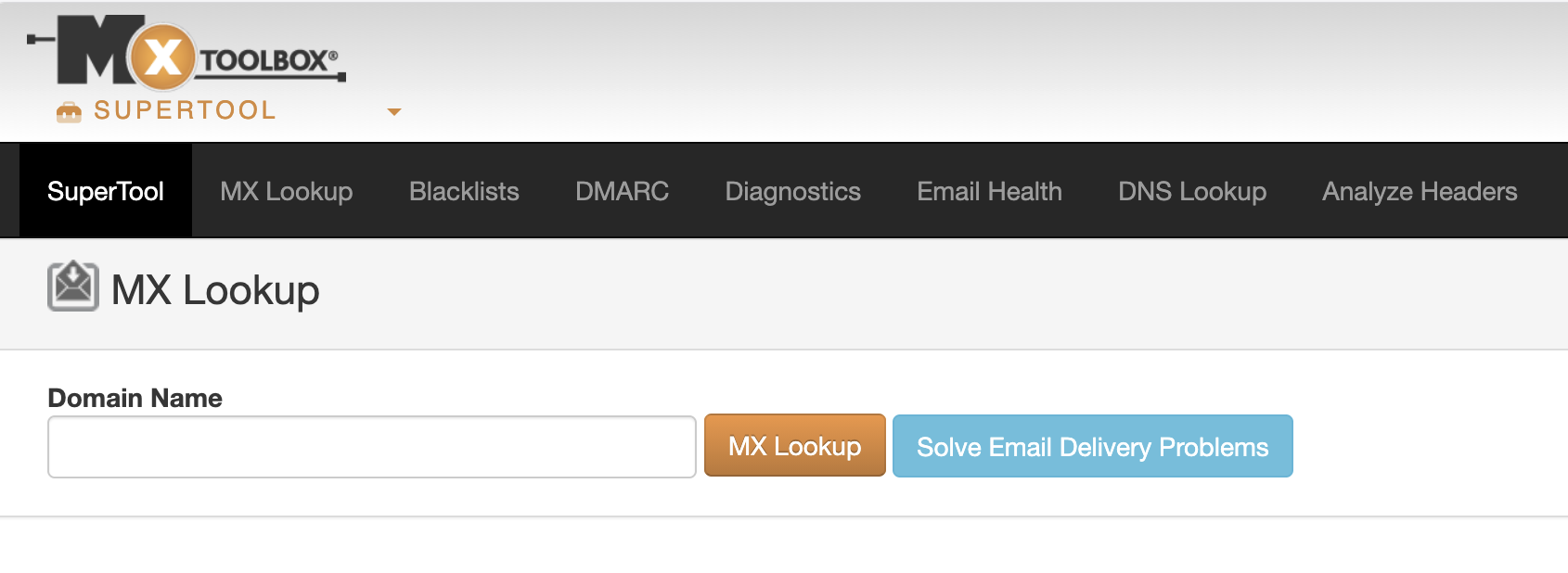Click the orange SUPERTOOL text label
1568x573 pixels.
pyautogui.click(x=185, y=110)
